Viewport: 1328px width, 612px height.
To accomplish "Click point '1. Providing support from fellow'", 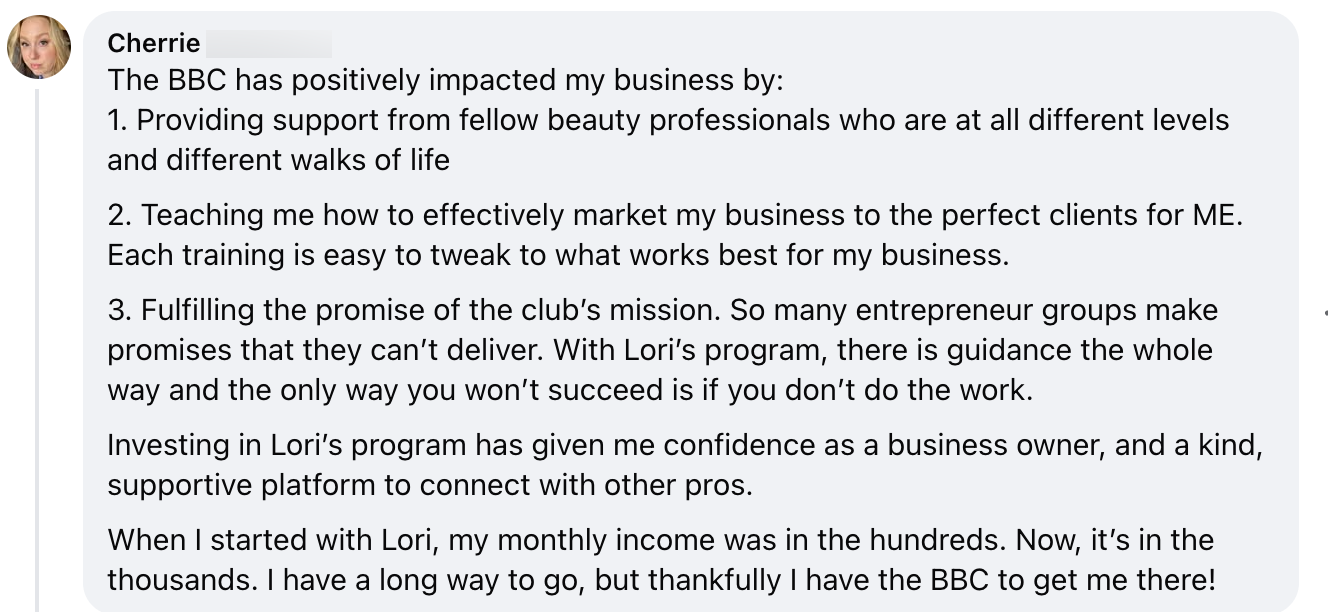I will pos(668,120).
